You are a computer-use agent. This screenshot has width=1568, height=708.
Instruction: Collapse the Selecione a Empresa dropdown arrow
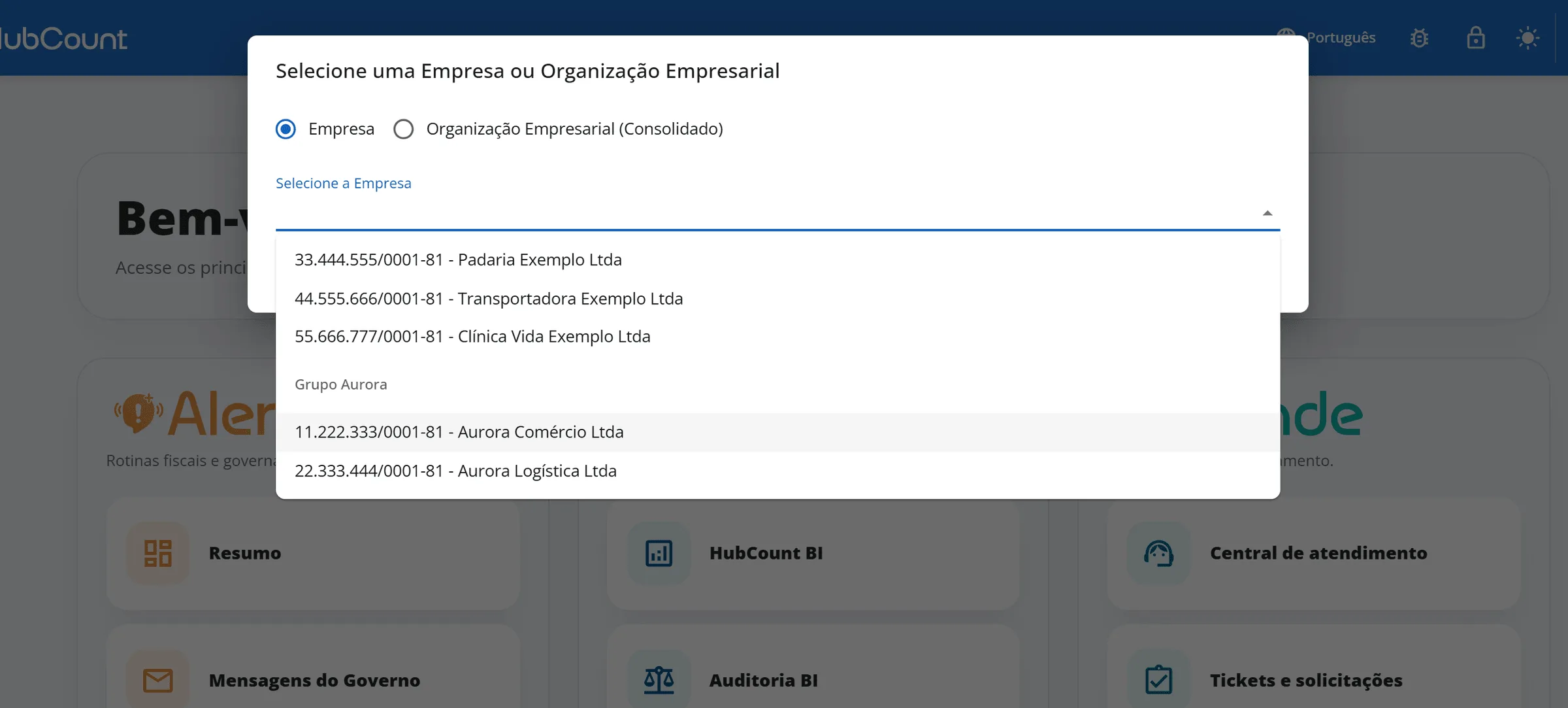click(1267, 213)
